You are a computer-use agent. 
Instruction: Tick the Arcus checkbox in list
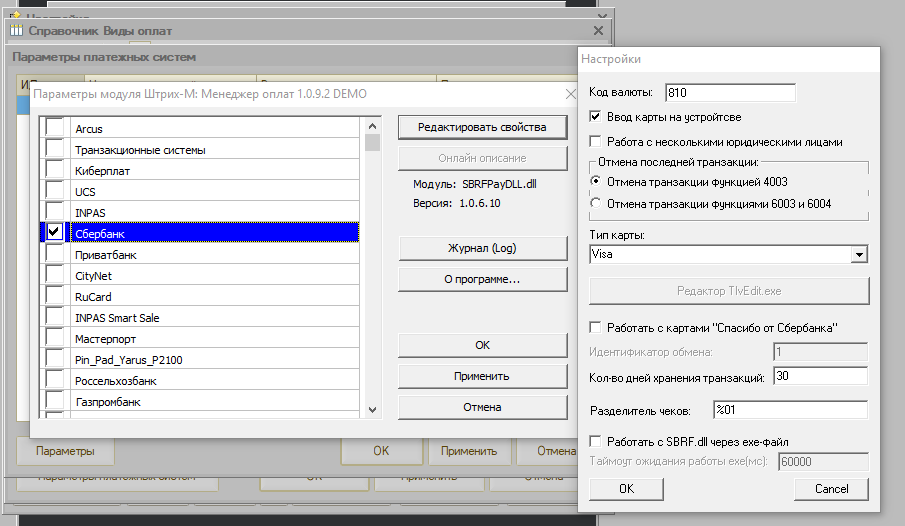[x=54, y=128]
